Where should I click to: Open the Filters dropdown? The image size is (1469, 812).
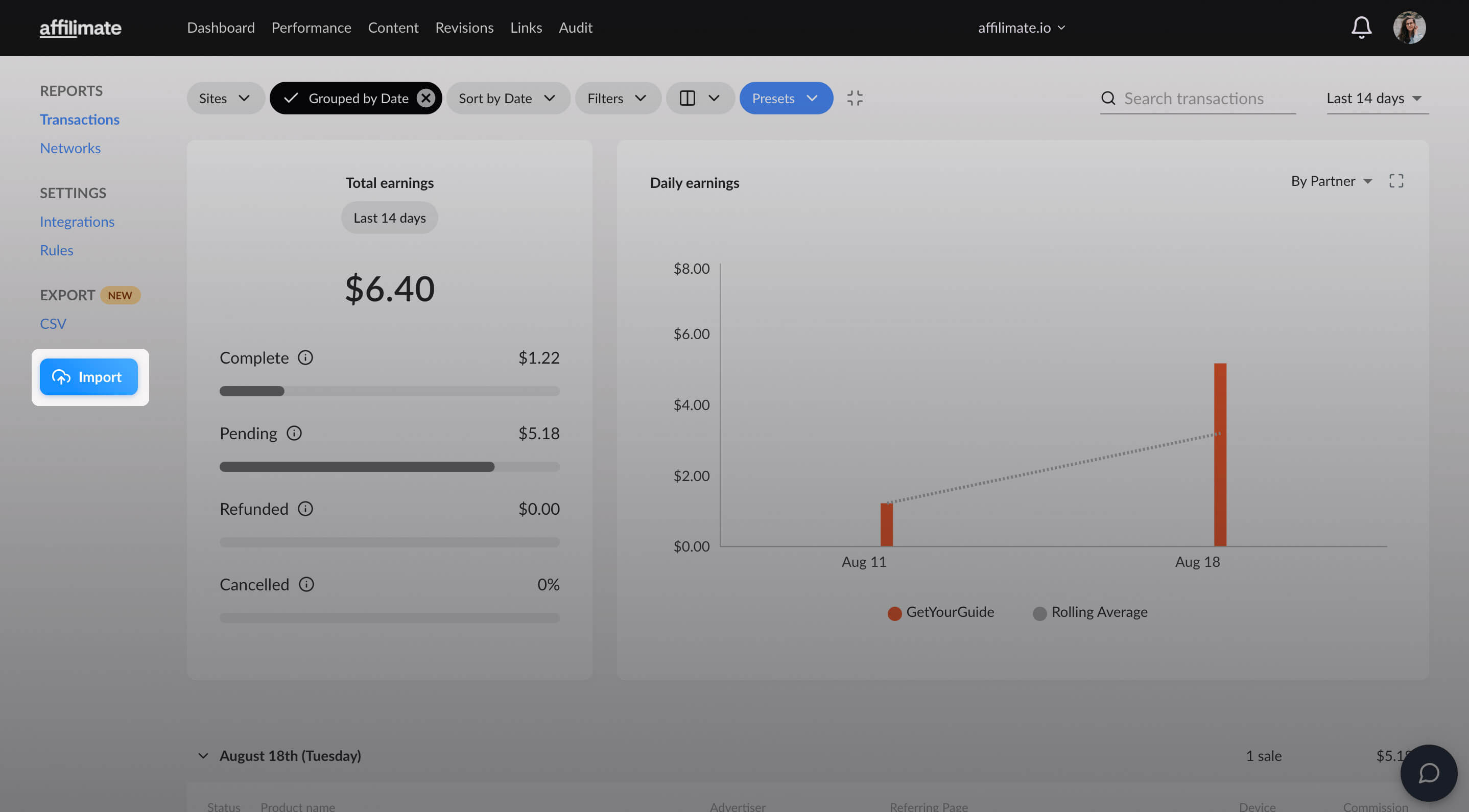pyautogui.click(x=618, y=98)
